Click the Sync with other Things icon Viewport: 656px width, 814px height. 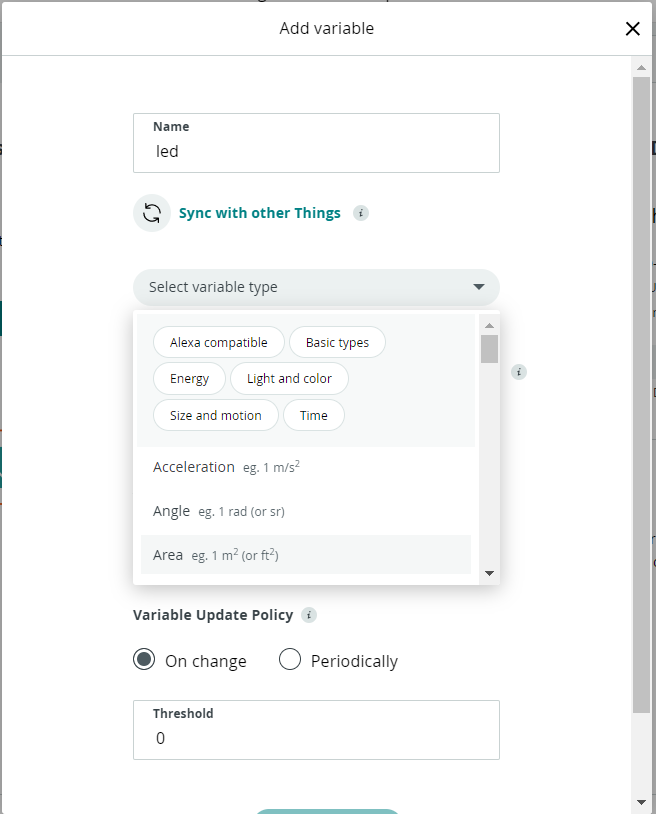[152, 213]
